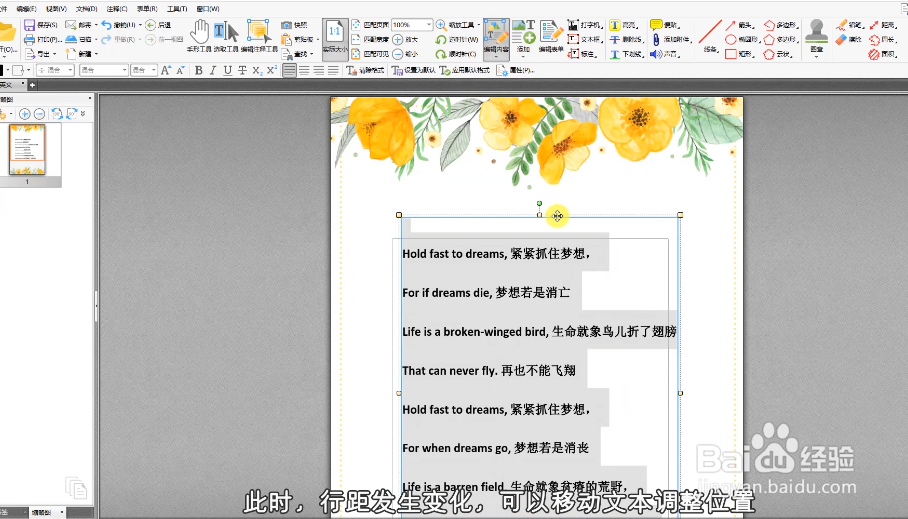Open the zoom percentage dropdown
This screenshot has width=908, height=519.
pos(429,25)
